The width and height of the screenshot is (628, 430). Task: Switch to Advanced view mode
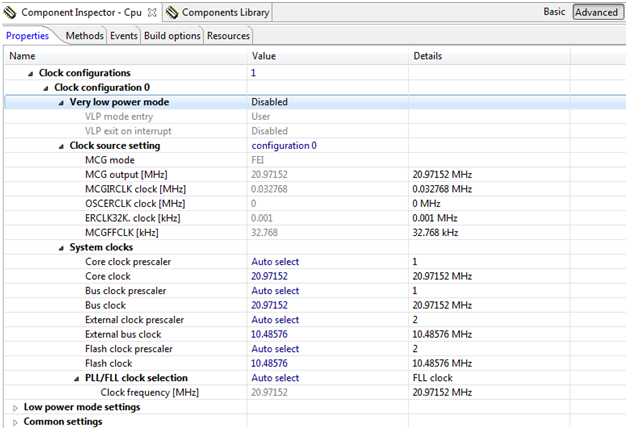(596, 13)
